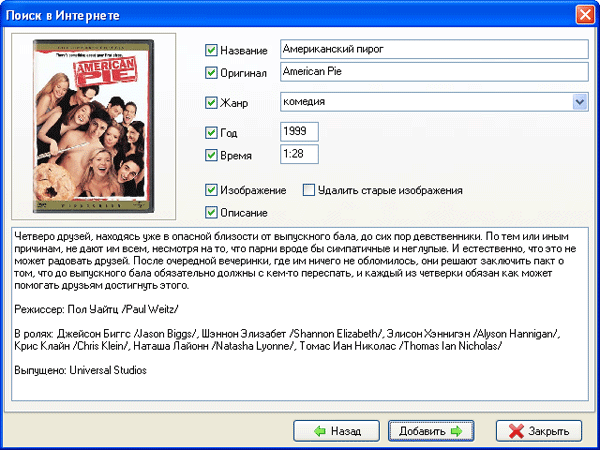Disable the Год checkbox
The width and height of the screenshot is (600, 450).
pyautogui.click(x=211, y=132)
